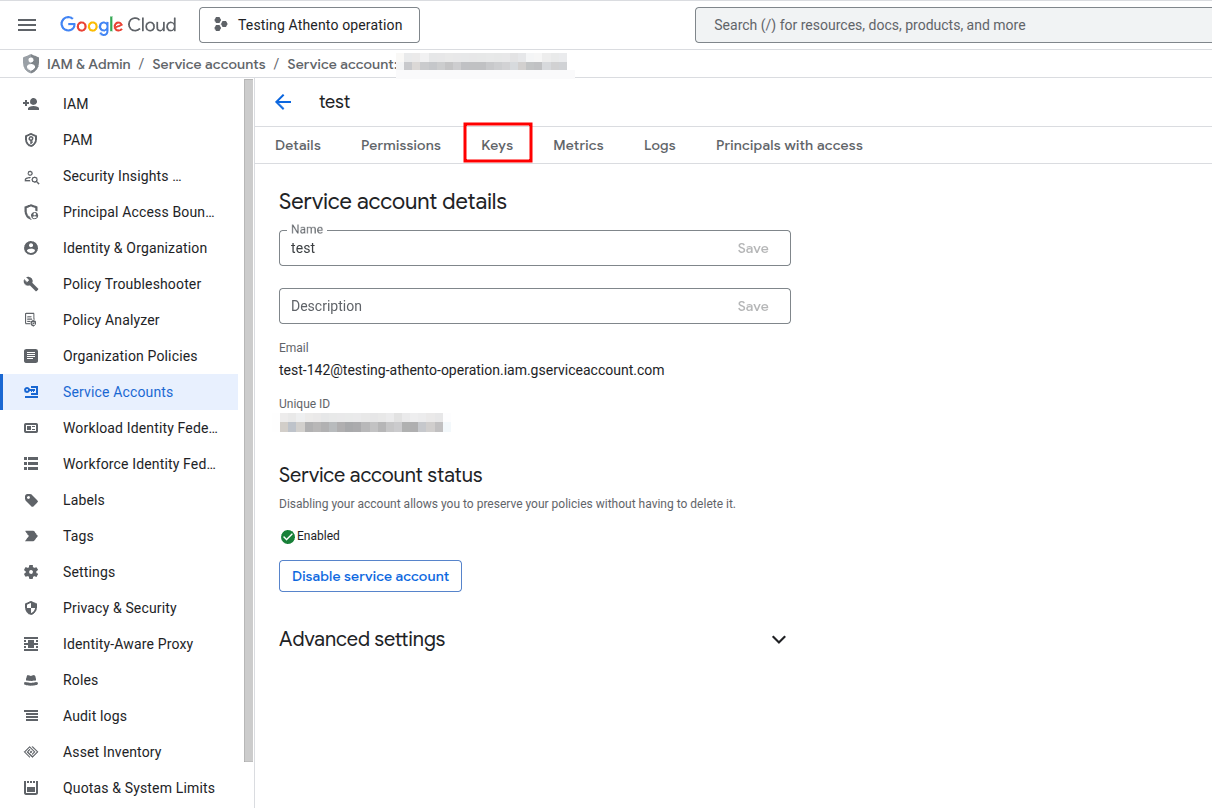Click the Audit logs list icon
The width and height of the screenshot is (1212, 808).
tap(31, 716)
